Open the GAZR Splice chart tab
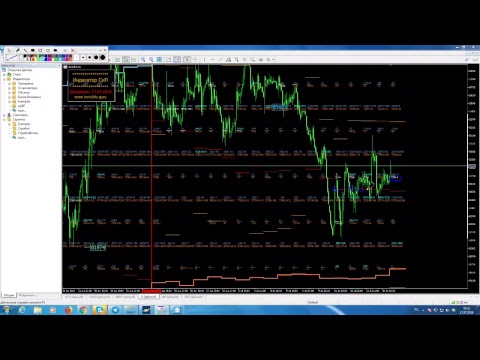This screenshot has height=360, width=480. (x=100, y=297)
